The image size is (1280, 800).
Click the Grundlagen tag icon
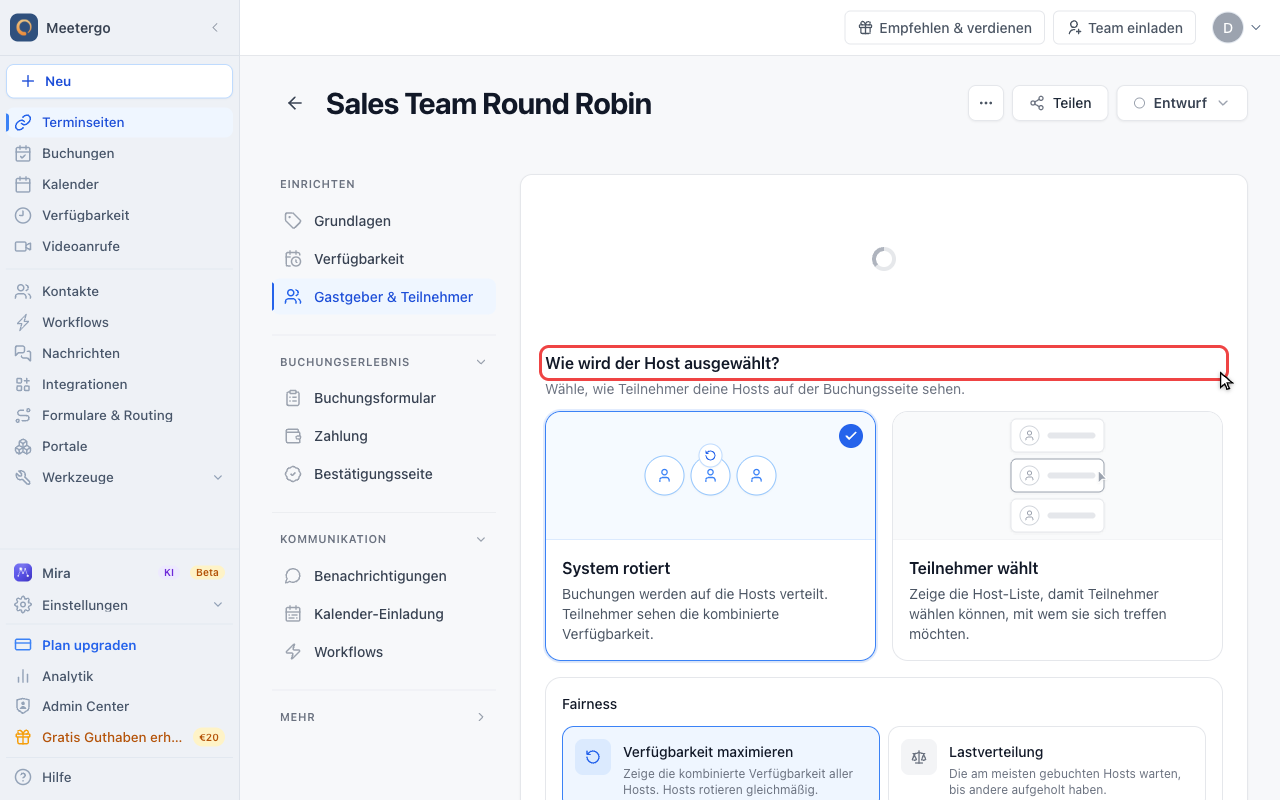[x=293, y=221]
